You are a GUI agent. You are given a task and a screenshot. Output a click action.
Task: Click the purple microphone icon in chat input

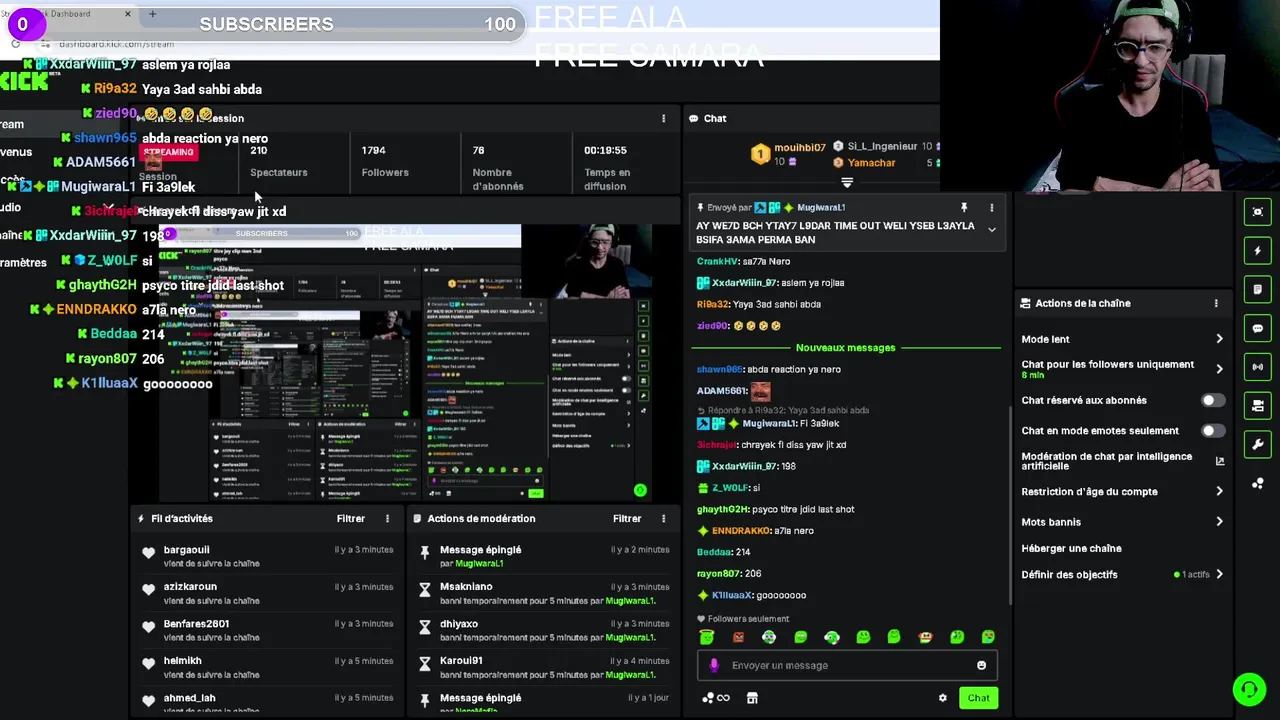click(x=713, y=665)
